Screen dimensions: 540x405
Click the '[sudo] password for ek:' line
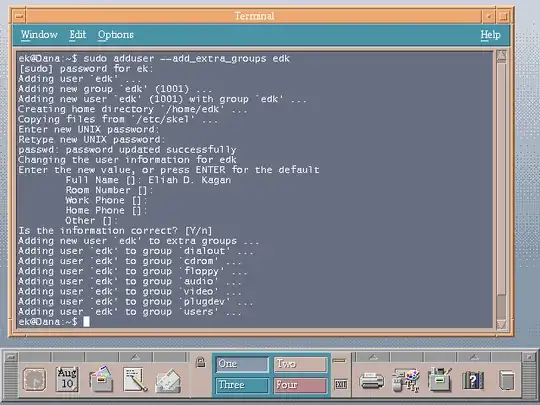coord(85,69)
